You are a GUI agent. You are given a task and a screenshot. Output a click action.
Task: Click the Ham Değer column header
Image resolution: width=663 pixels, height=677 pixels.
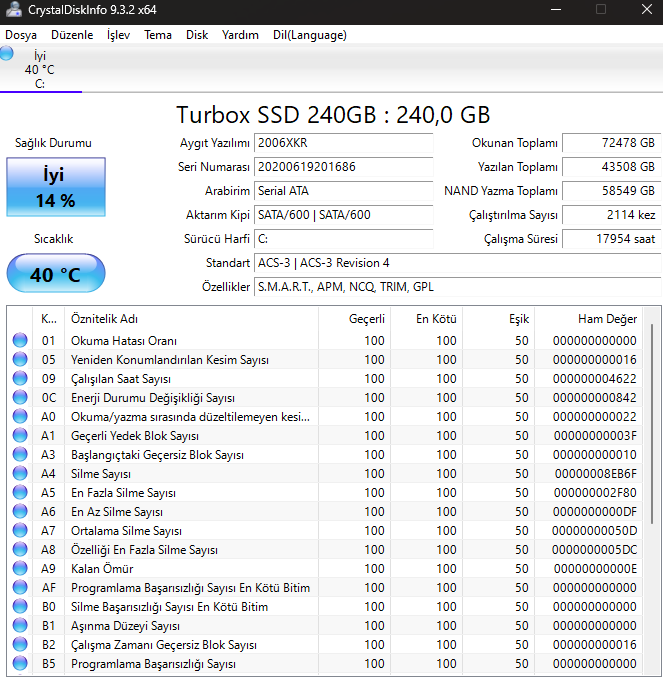click(x=606, y=319)
